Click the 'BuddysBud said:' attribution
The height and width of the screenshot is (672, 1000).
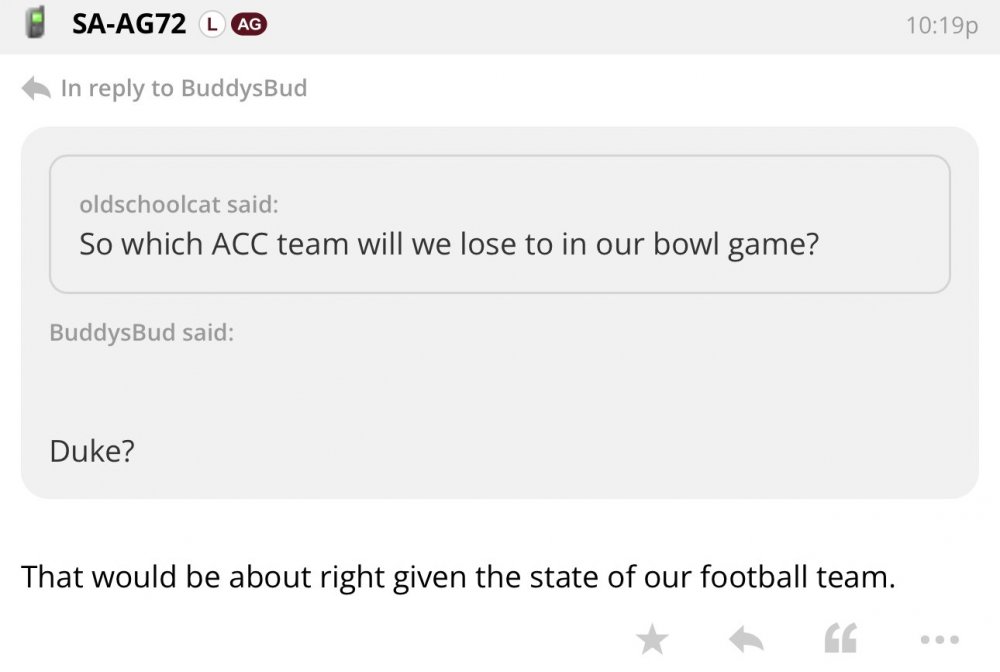[141, 333]
